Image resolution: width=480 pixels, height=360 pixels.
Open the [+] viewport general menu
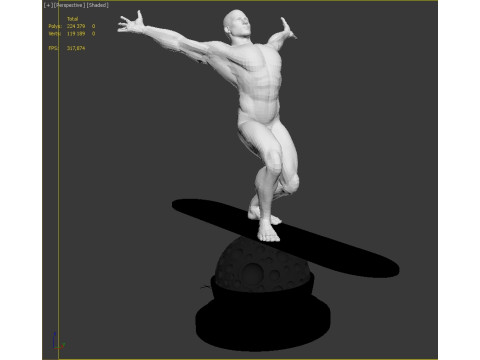[48, 5]
